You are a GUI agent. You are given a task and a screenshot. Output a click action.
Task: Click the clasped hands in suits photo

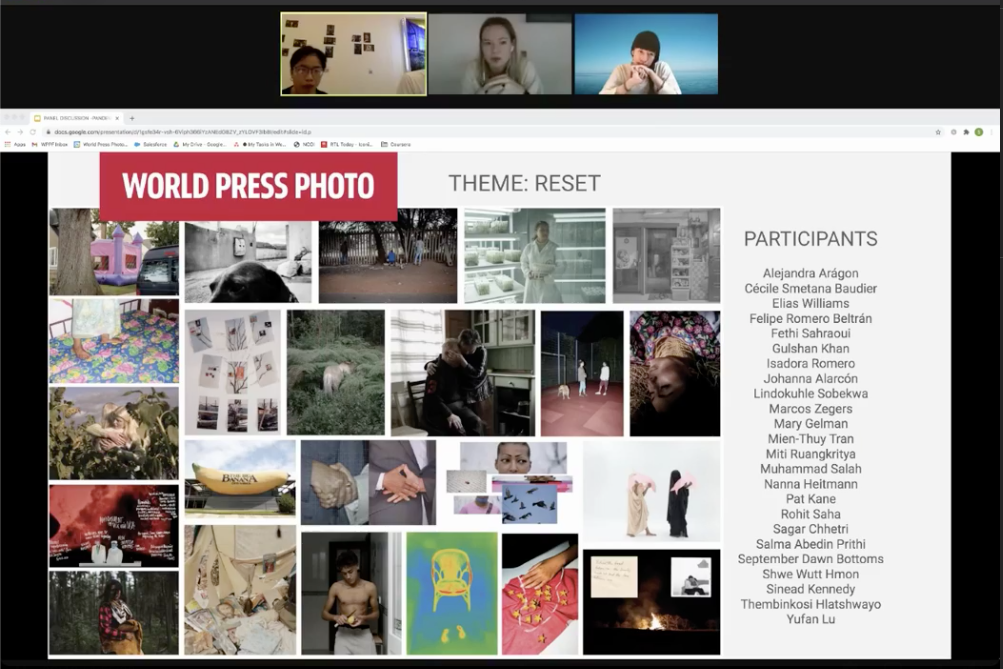point(368,482)
